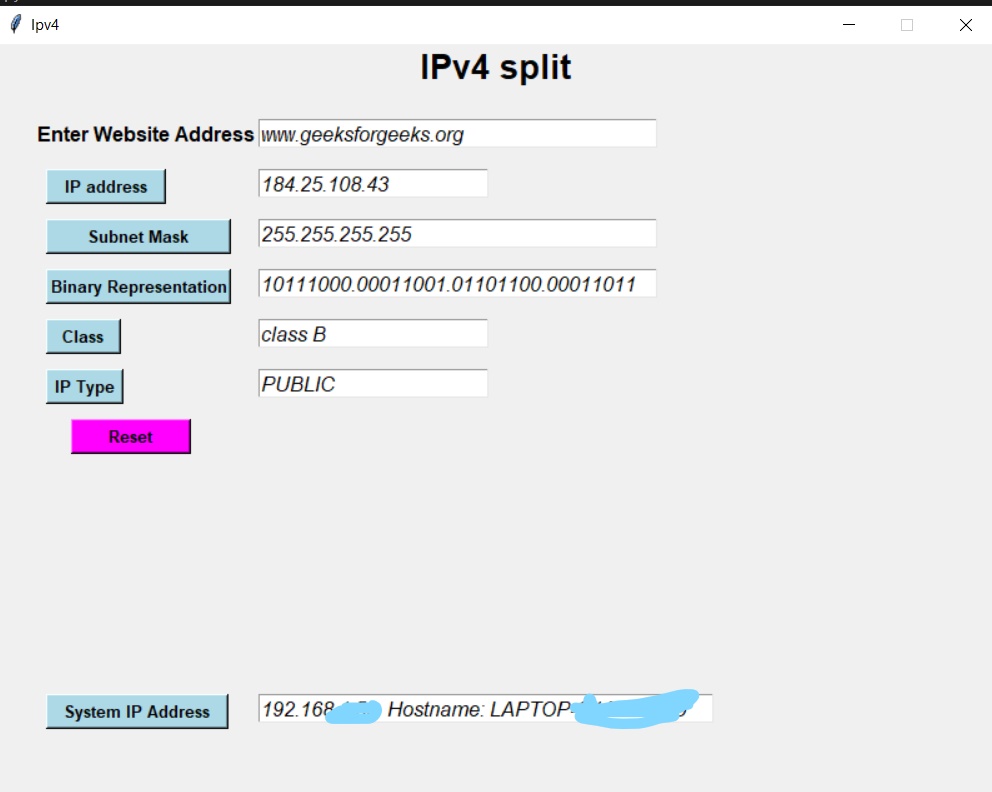Select the field showing PUBLIC
Screen dimensions: 992x792
(x=373, y=383)
